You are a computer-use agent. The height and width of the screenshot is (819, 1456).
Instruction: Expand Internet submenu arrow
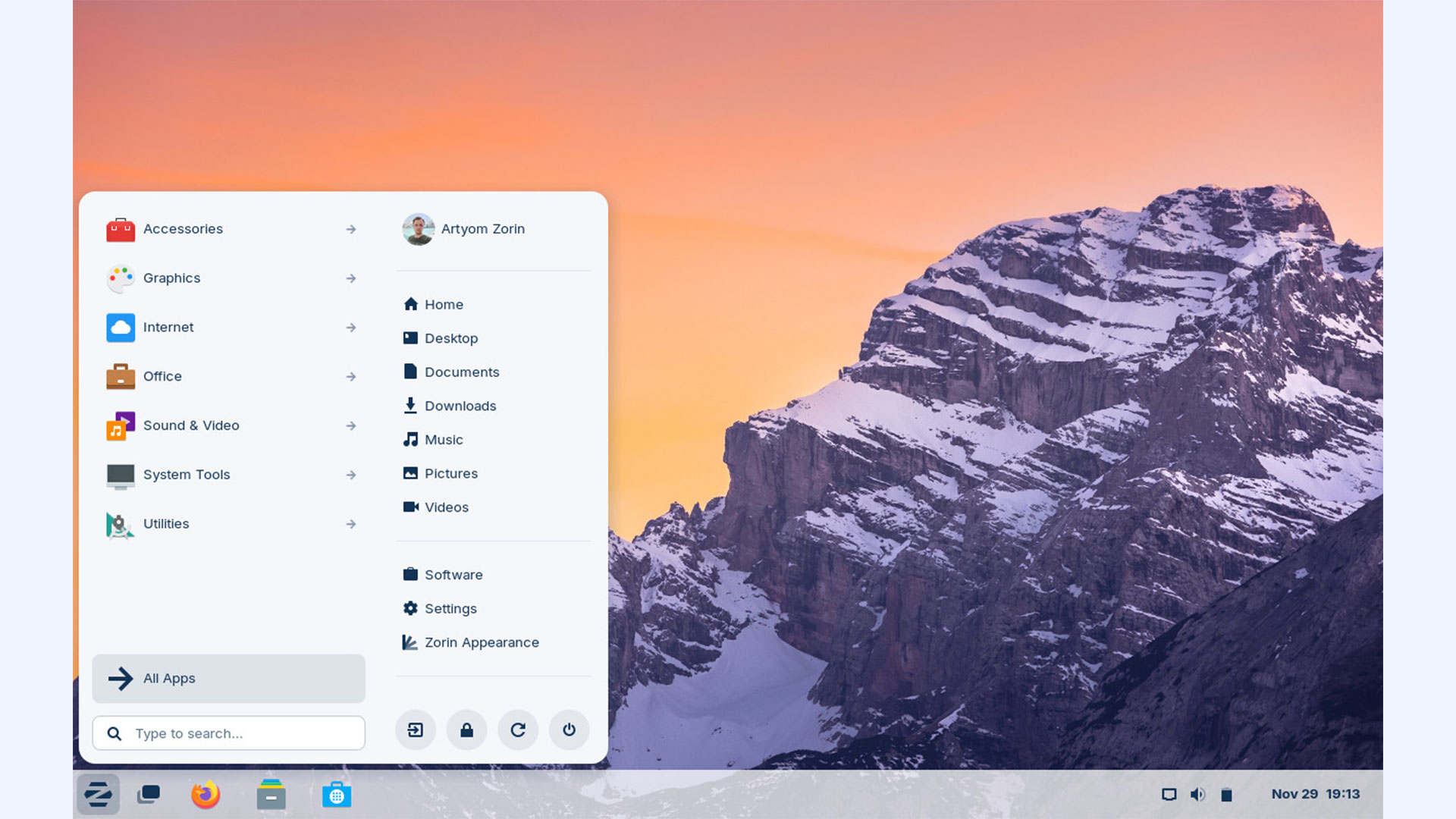pos(351,328)
